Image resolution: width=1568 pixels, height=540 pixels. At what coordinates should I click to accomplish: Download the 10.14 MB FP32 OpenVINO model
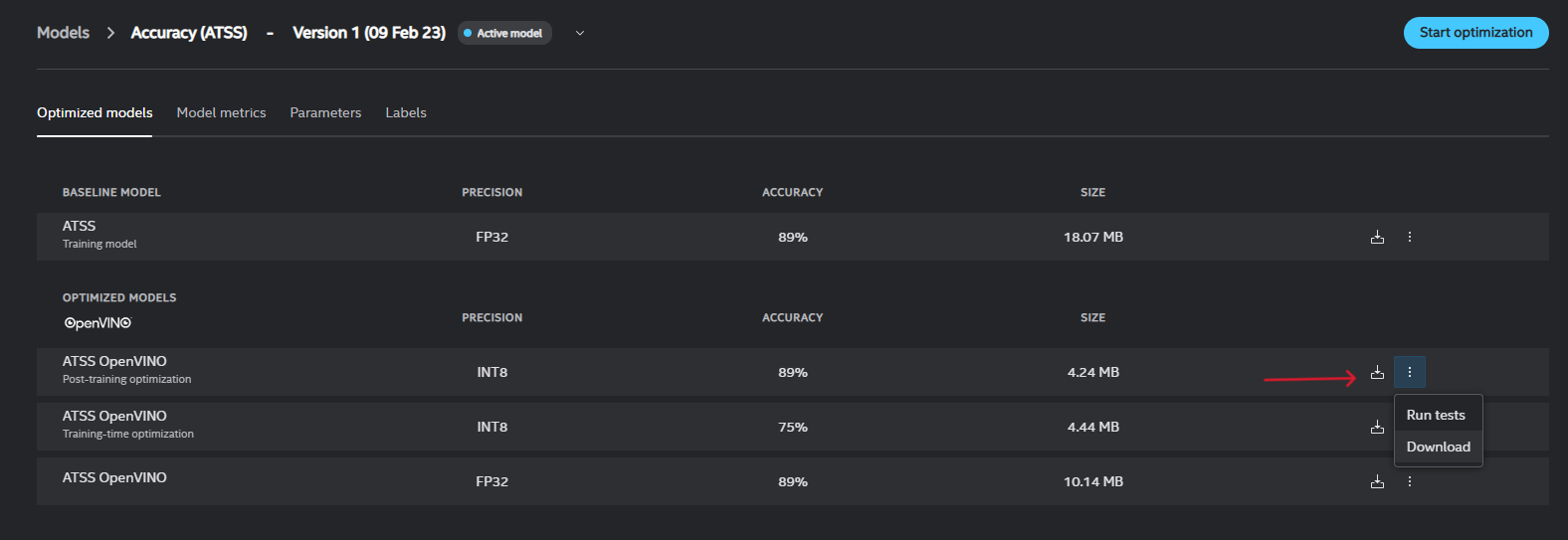click(1377, 481)
